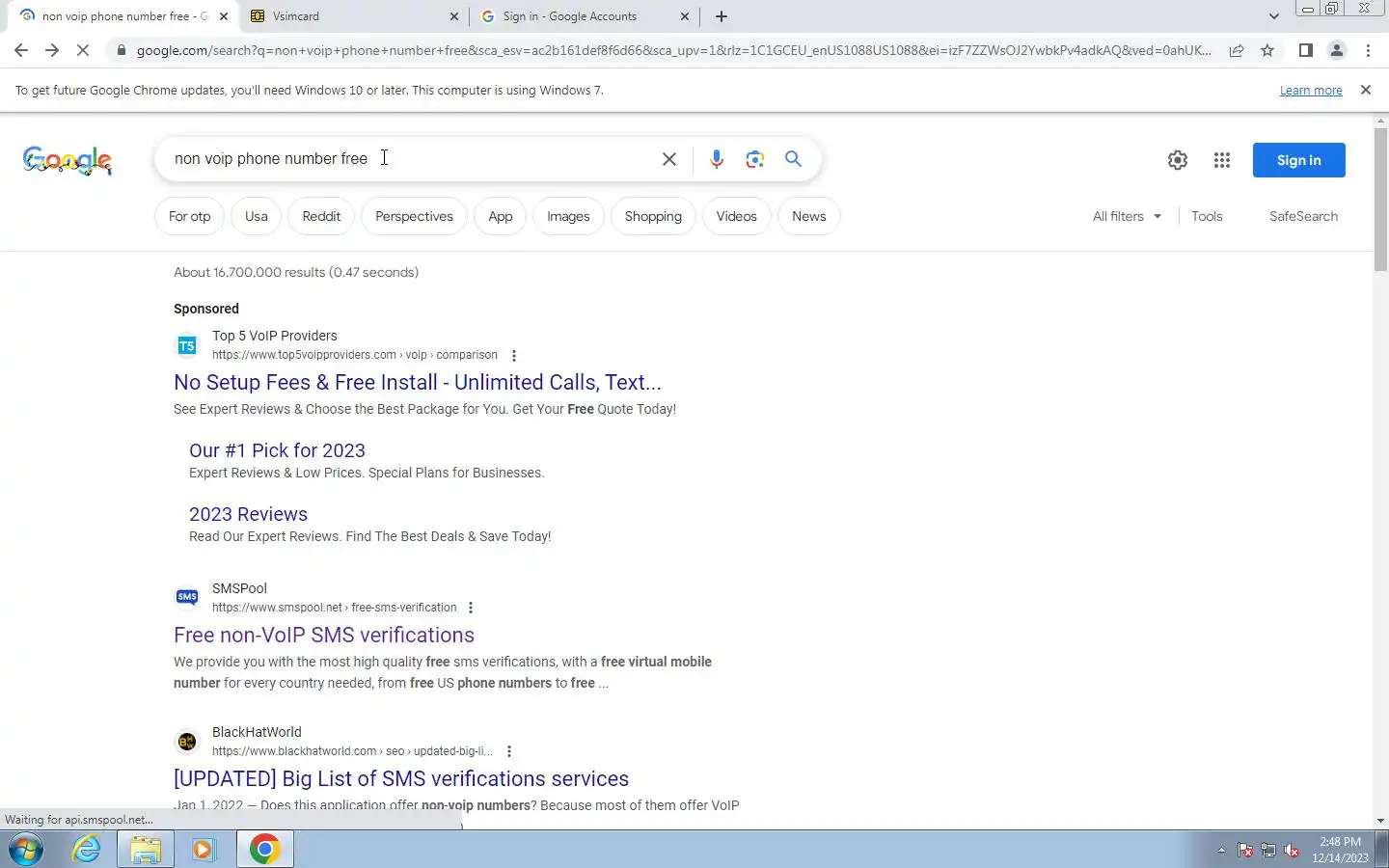This screenshot has width=1389, height=868.
Task: Open the 2023 Reviews sitelink
Action: 248,514
